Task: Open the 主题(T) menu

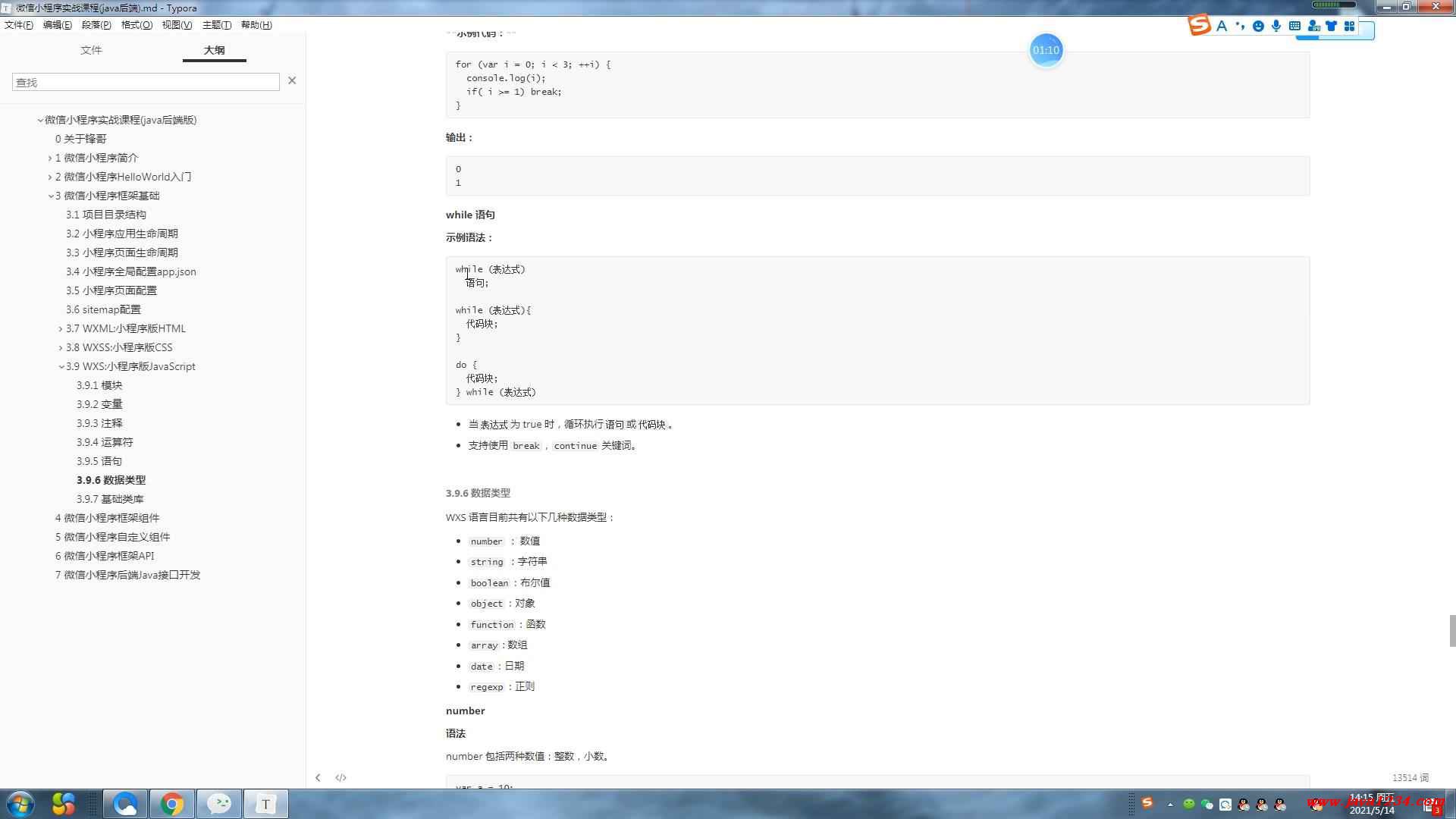Action: click(217, 24)
